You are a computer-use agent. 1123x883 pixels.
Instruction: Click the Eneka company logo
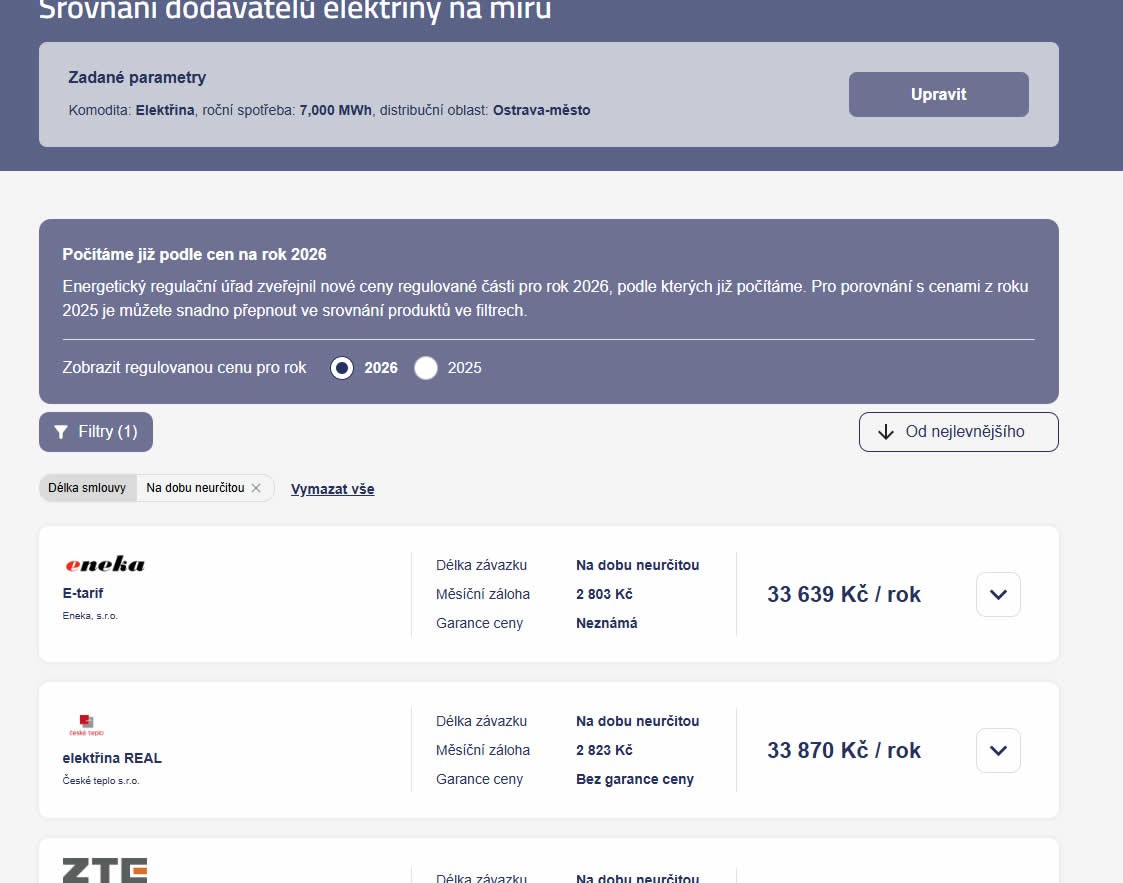tap(105, 564)
